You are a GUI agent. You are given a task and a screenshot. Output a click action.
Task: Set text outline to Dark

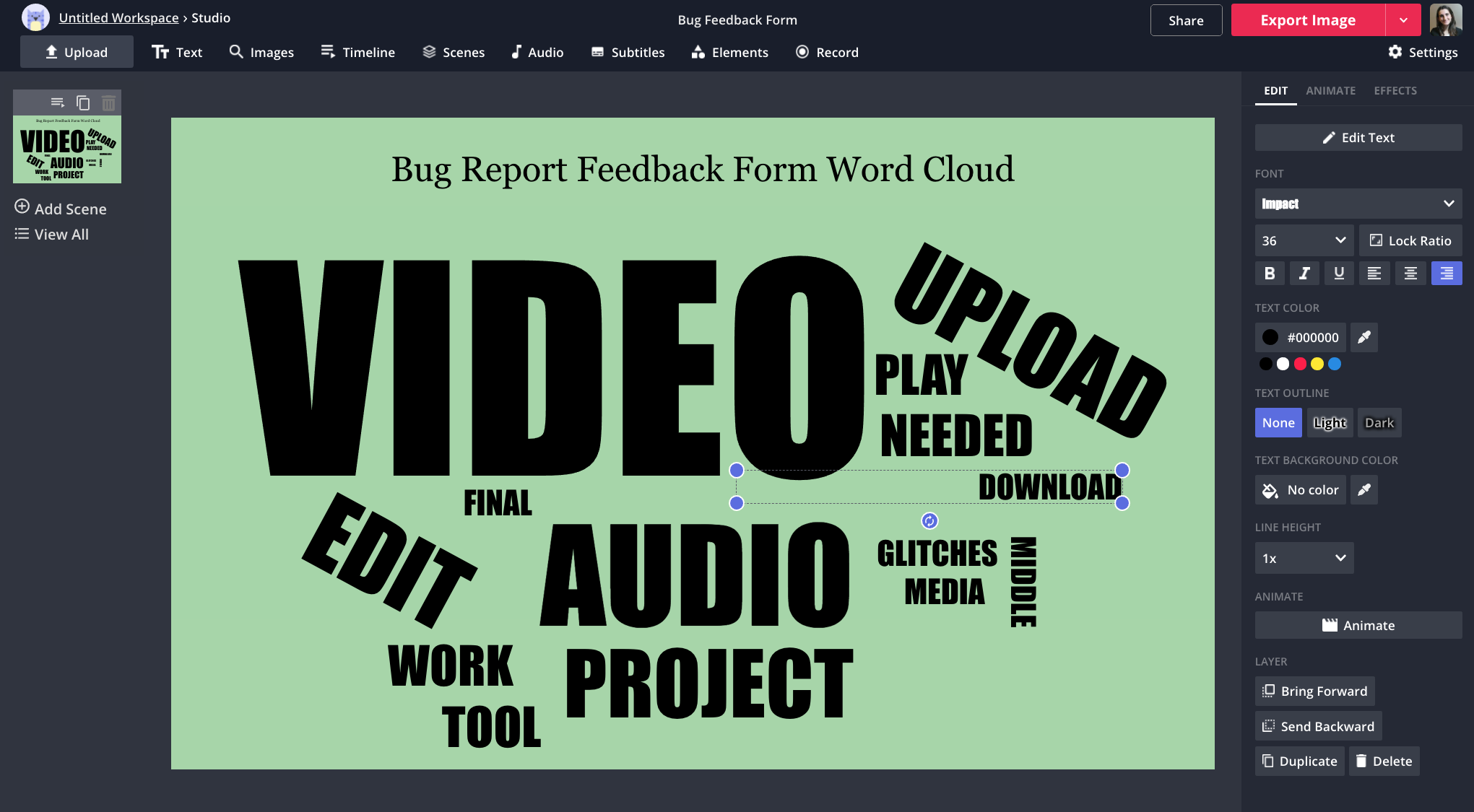(1379, 422)
